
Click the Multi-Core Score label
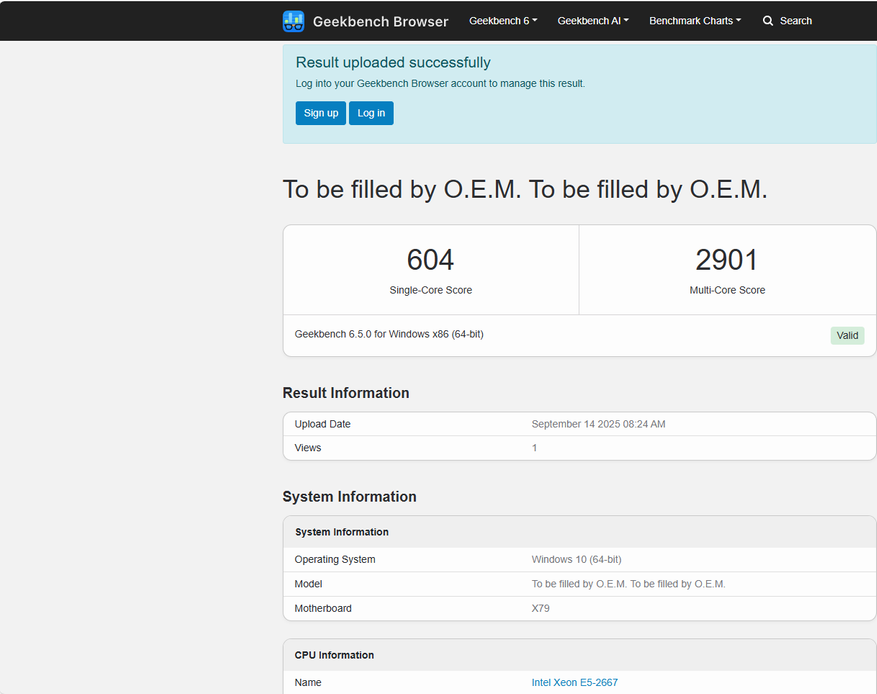pos(727,290)
